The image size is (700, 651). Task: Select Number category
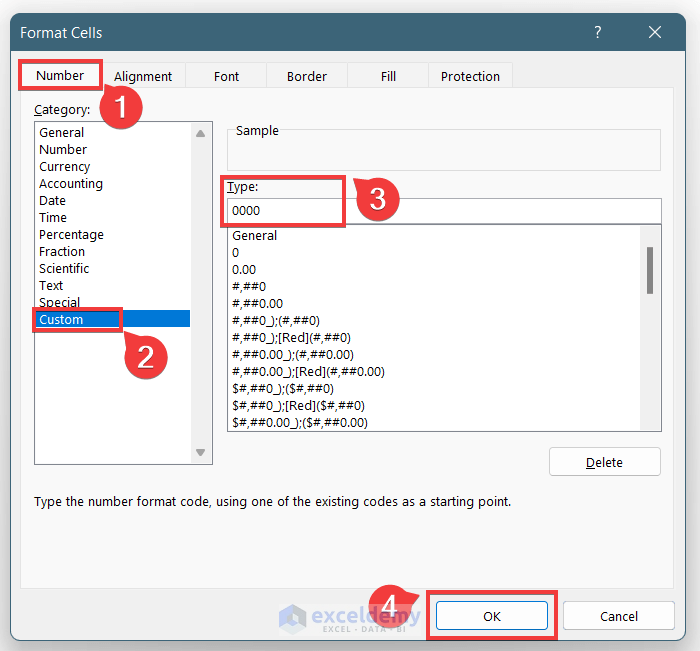tap(113, 150)
